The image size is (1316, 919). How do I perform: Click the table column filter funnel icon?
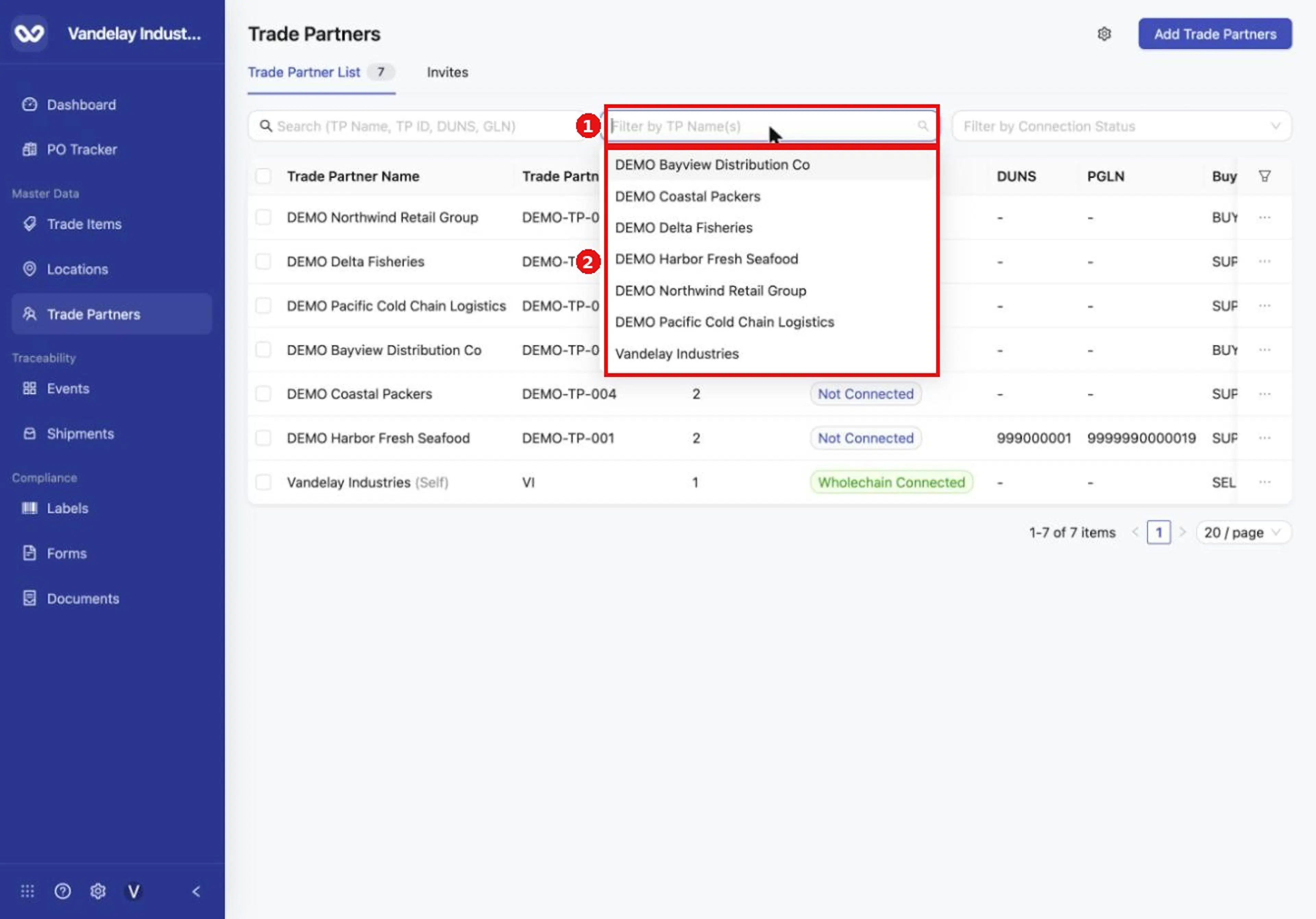point(1264,176)
